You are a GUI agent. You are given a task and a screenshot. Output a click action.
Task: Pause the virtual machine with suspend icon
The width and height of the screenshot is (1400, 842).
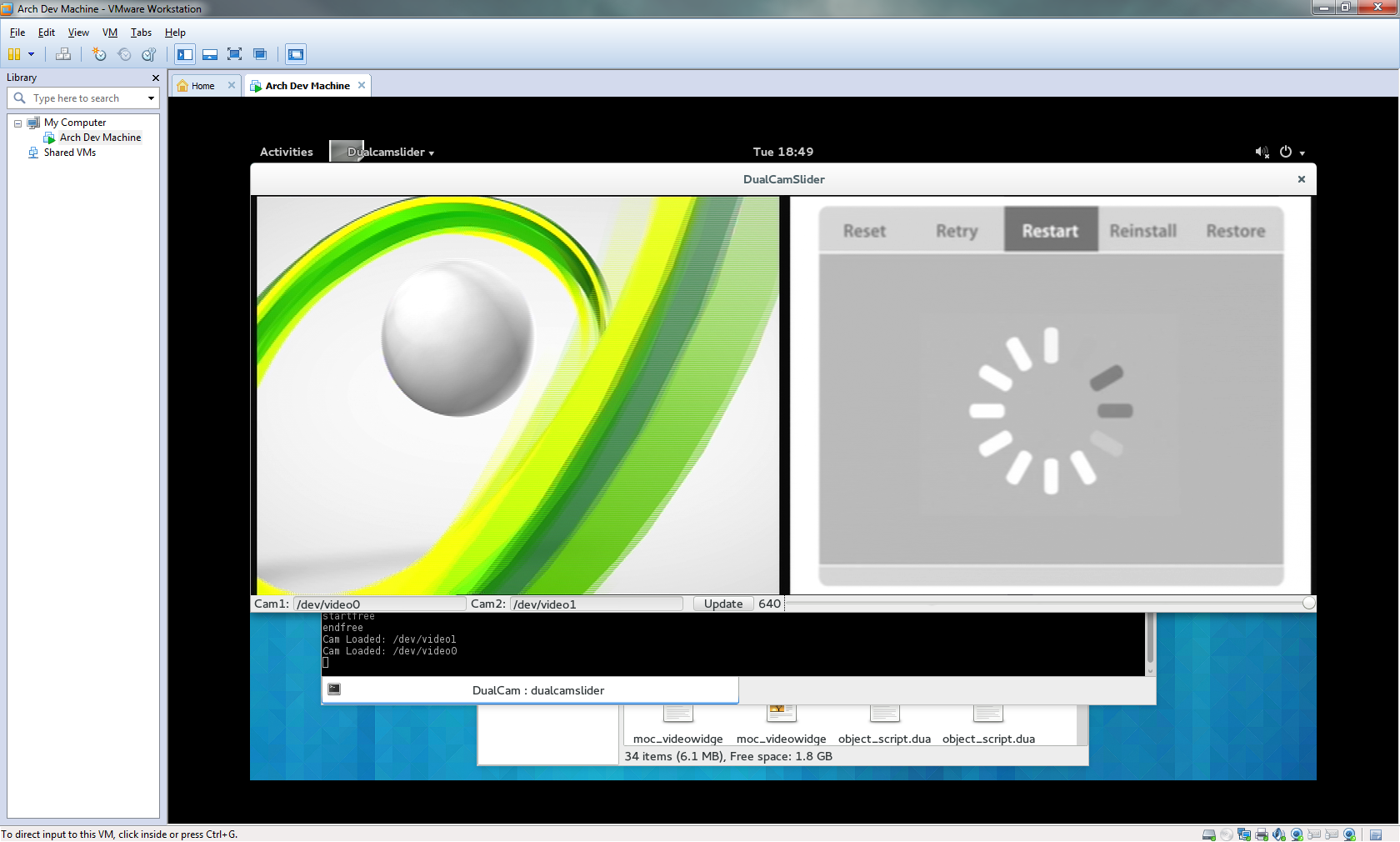(14, 55)
